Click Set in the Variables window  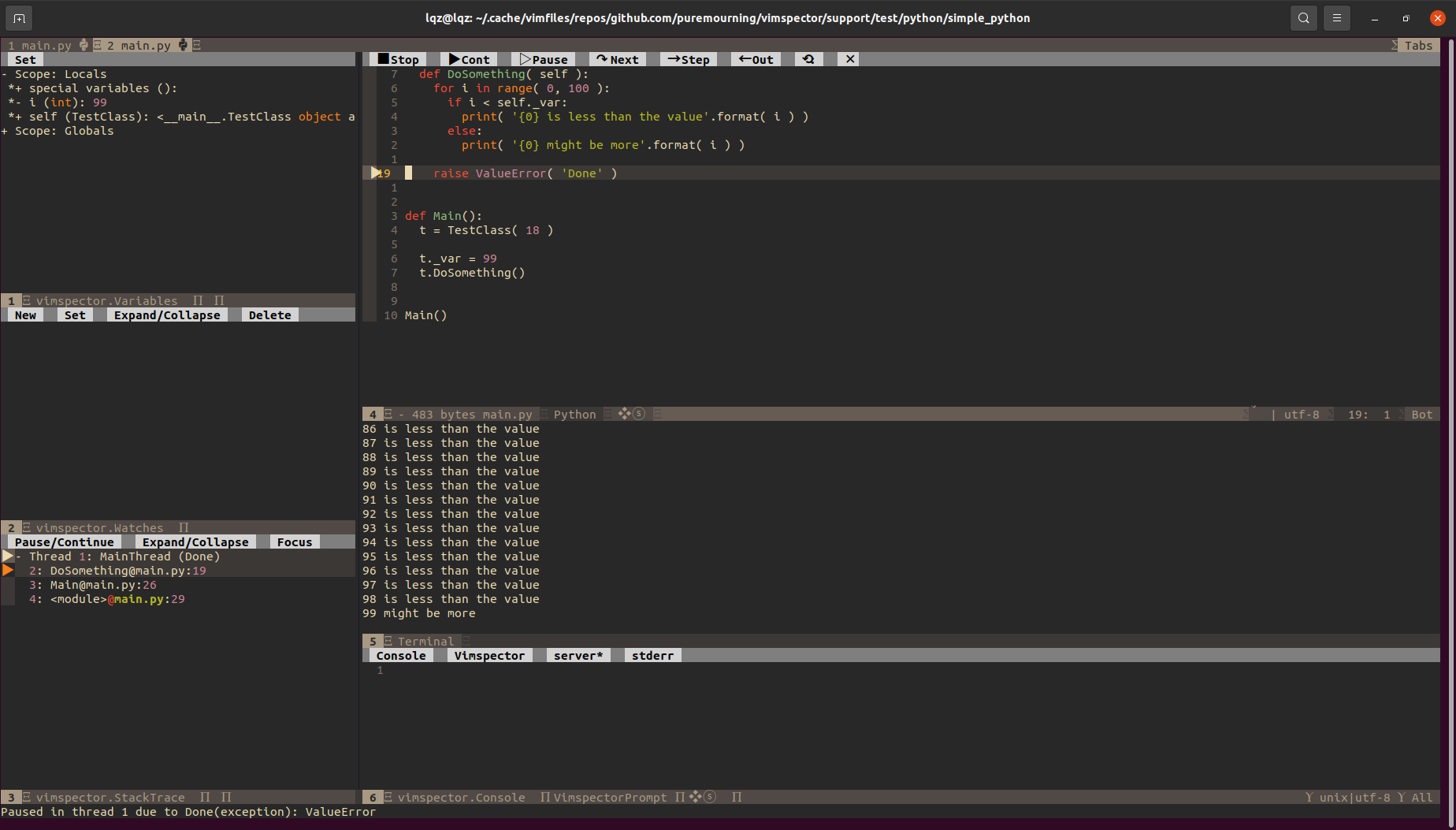[x=25, y=59]
